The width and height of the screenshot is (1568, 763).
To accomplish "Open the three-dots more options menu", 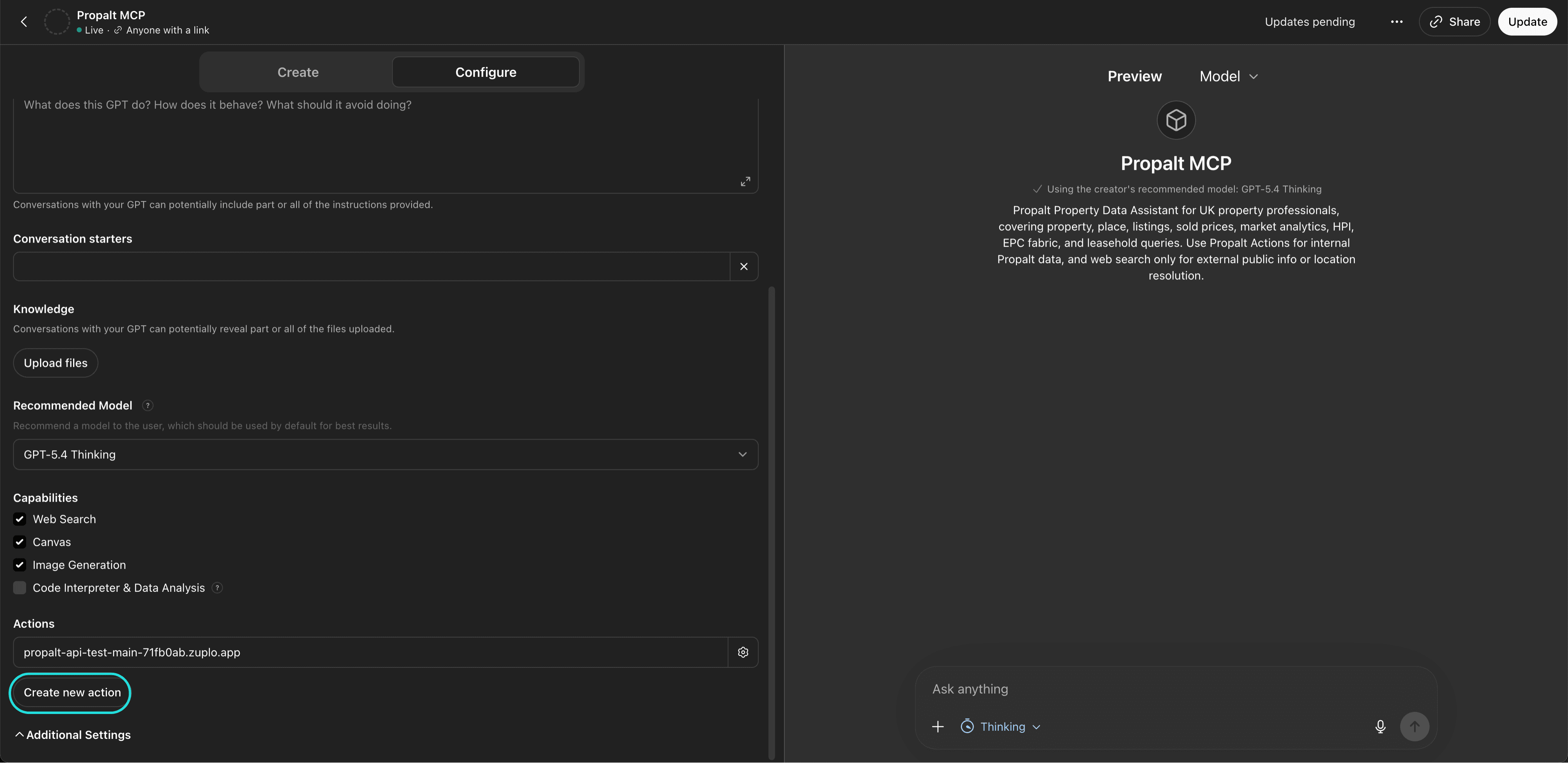I will (1396, 22).
